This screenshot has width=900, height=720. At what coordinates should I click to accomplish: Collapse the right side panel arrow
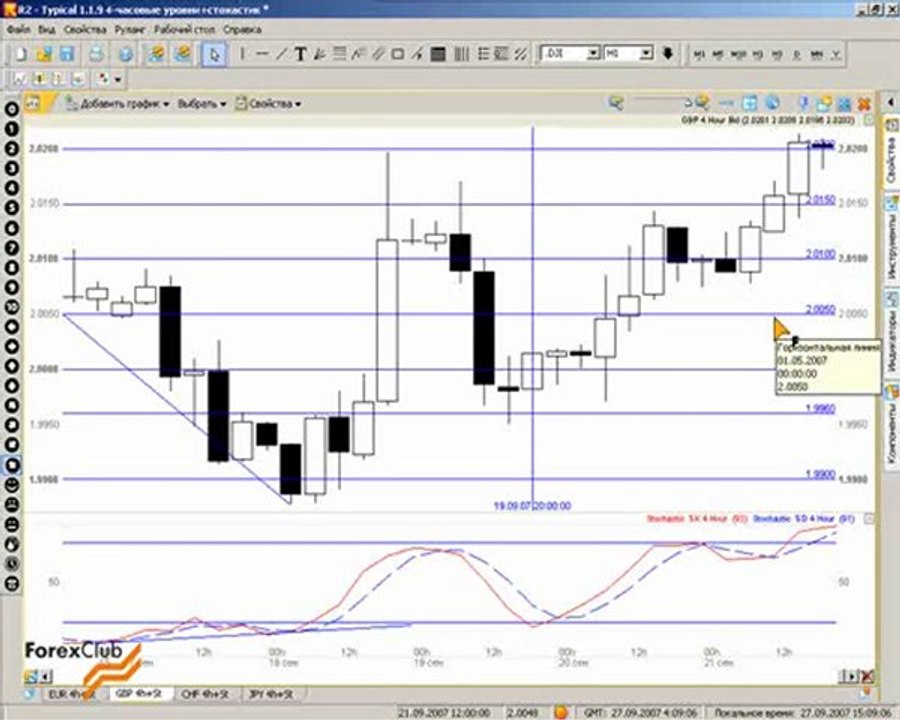click(x=891, y=102)
